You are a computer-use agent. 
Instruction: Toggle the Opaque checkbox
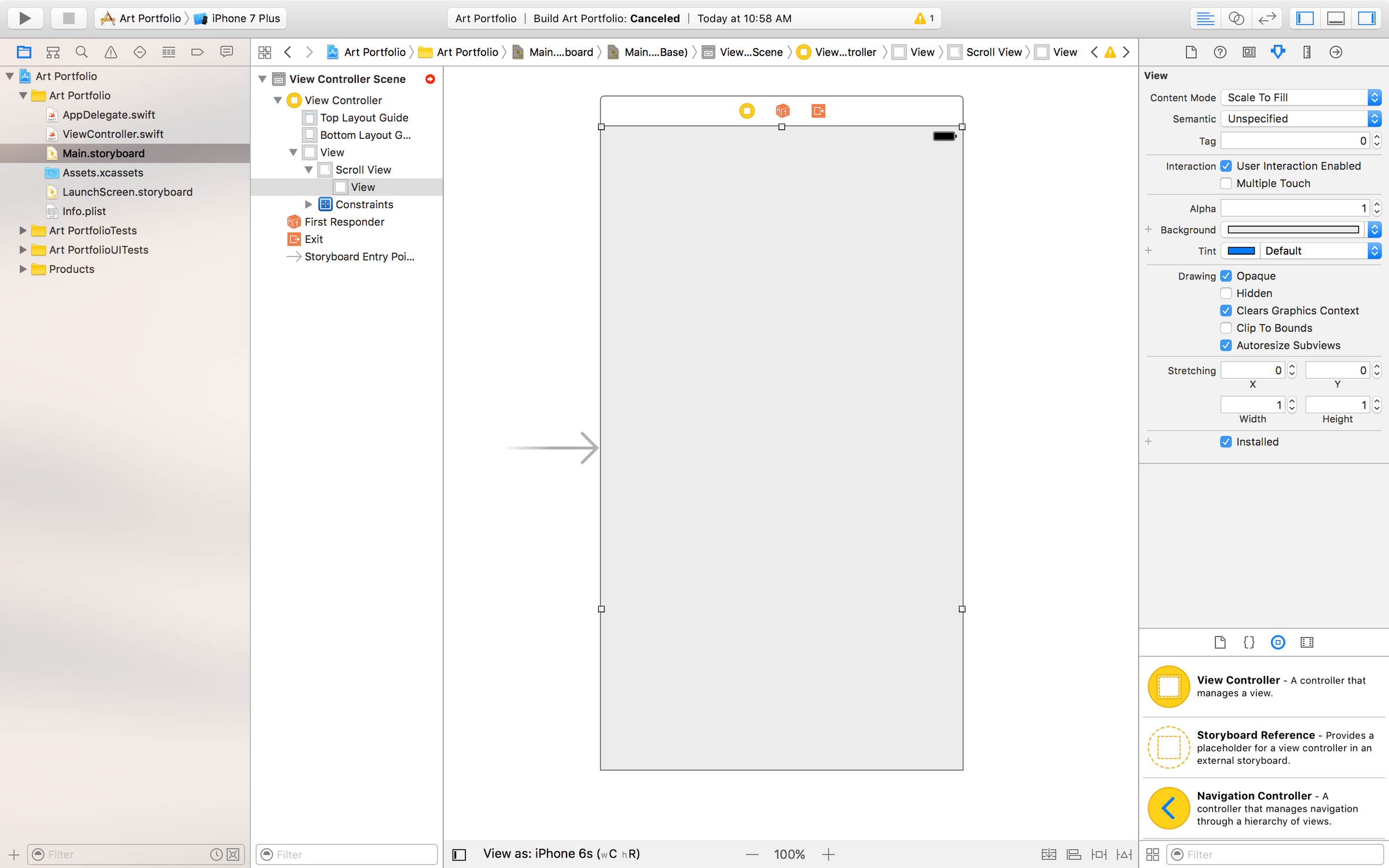[x=1226, y=276]
